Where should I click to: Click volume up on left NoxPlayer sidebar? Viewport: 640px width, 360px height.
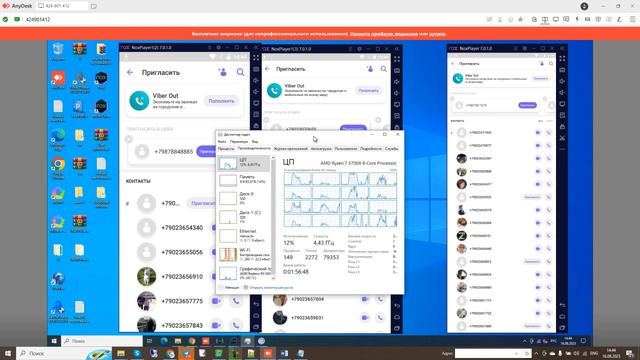click(x=256, y=80)
